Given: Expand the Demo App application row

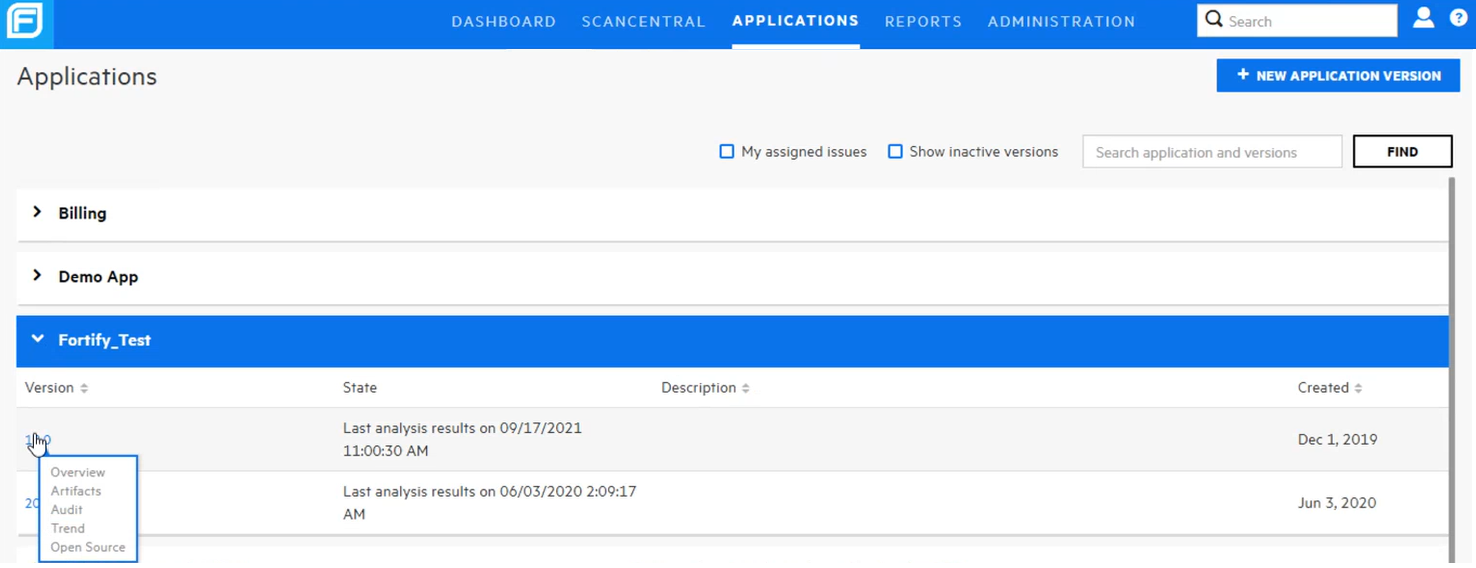Looking at the screenshot, I should click(x=732, y=277).
